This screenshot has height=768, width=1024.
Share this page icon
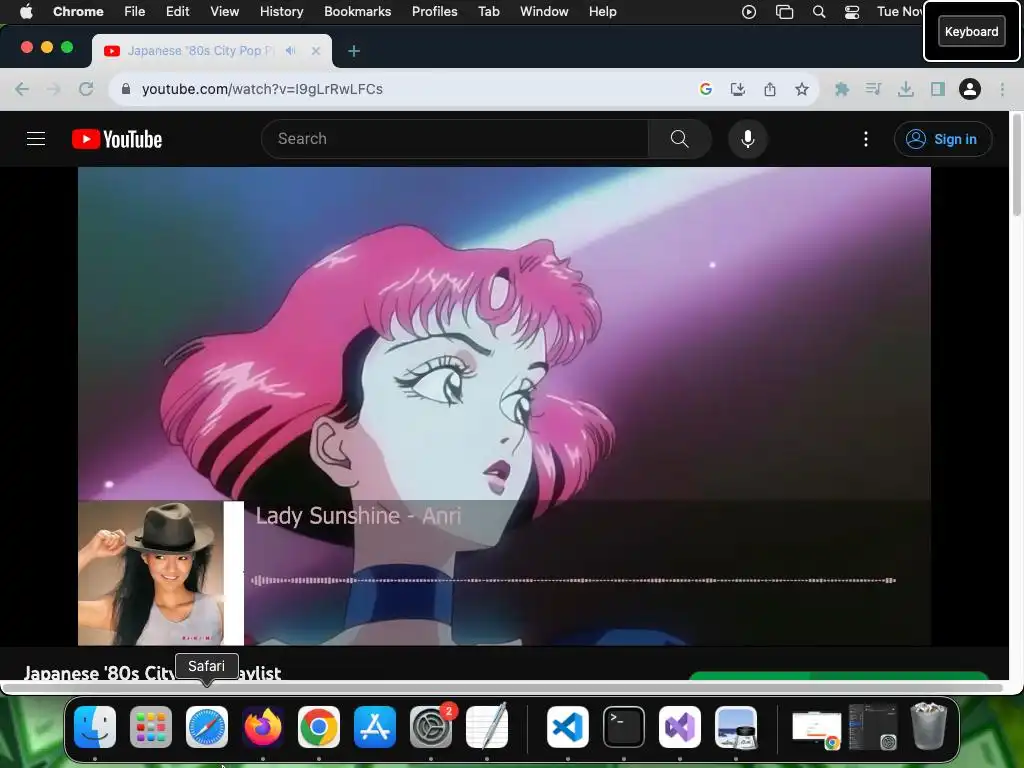pos(770,89)
